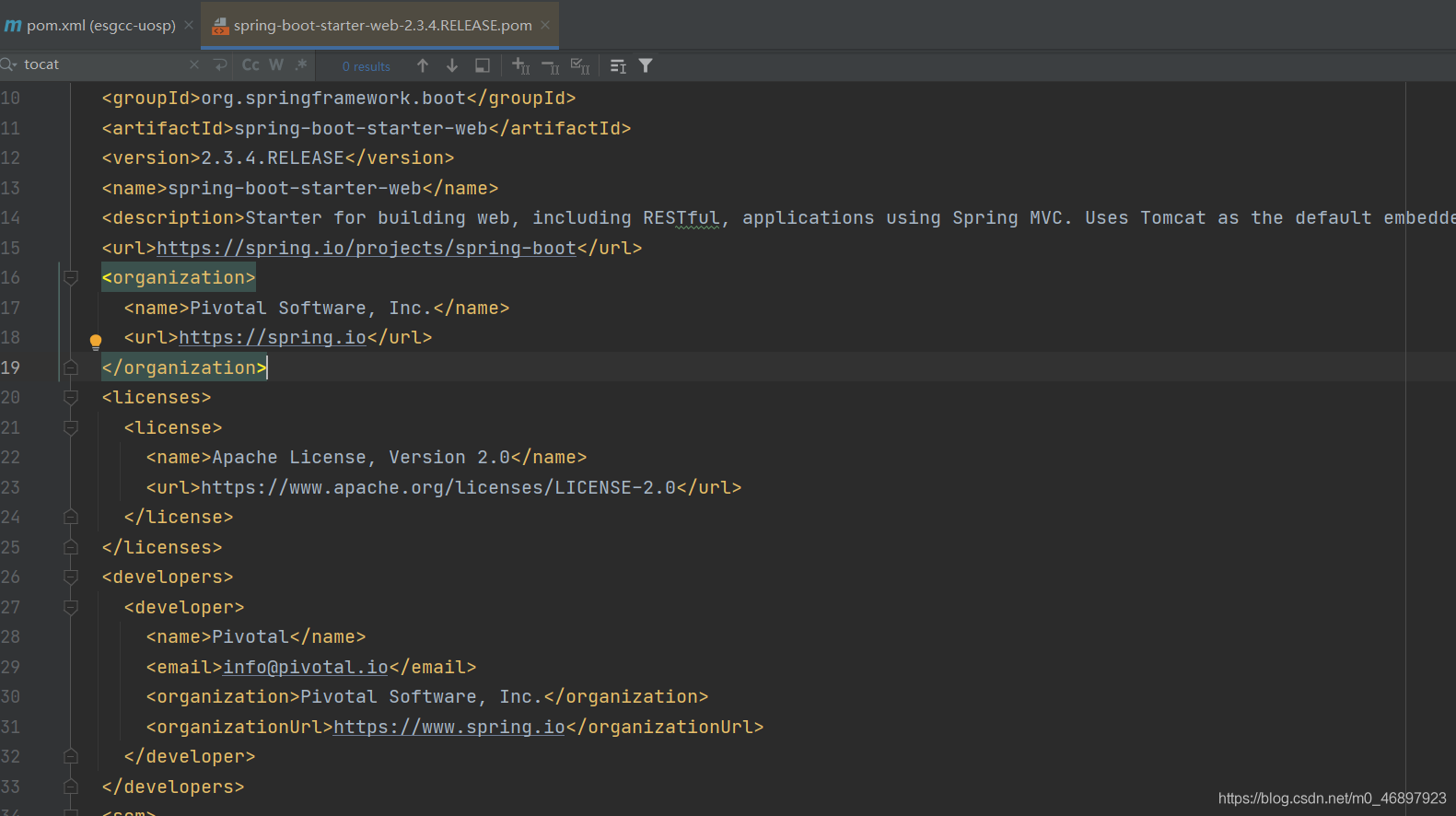This screenshot has width=1456, height=816.
Task: Collapse the developers block at line 26
Action: click(71, 577)
